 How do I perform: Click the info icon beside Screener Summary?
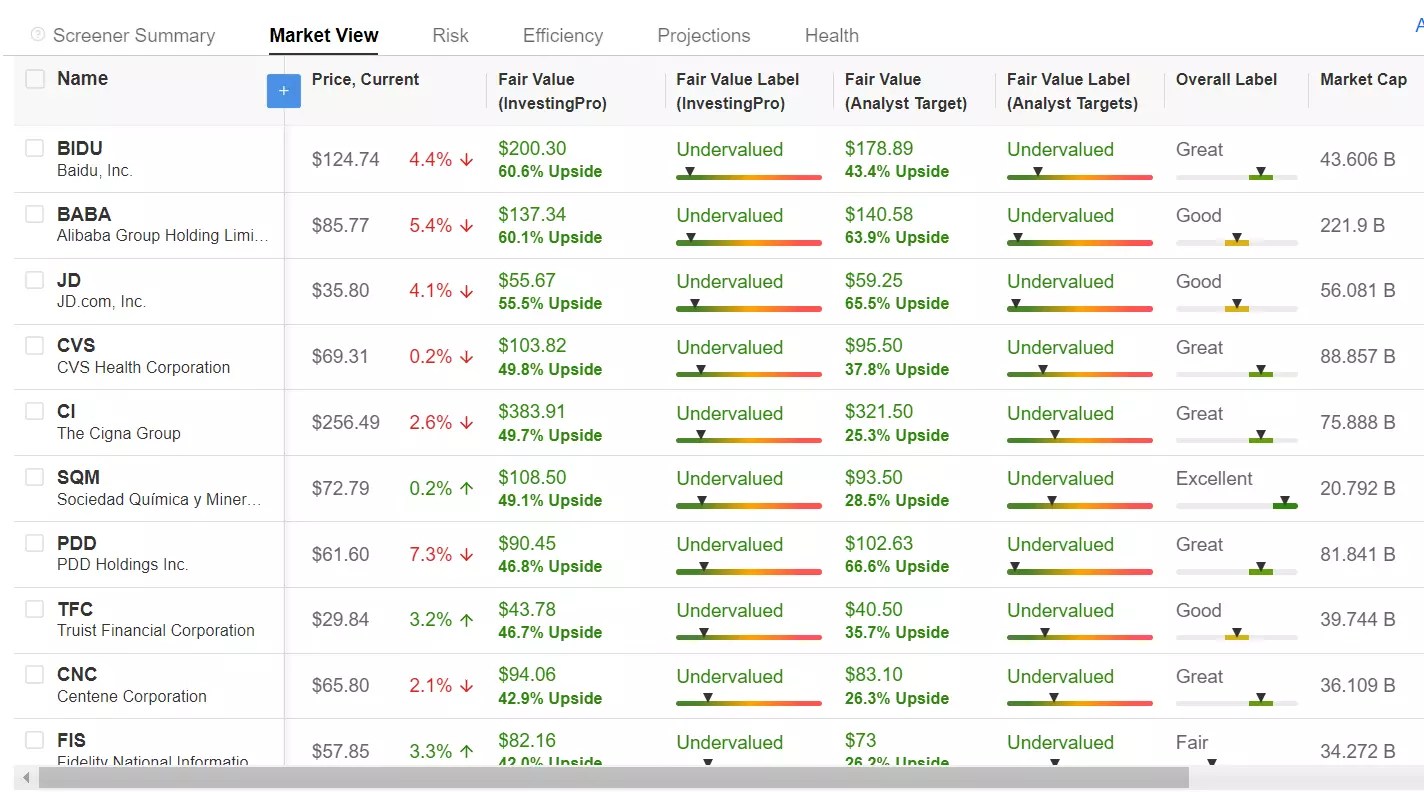tap(38, 35)
